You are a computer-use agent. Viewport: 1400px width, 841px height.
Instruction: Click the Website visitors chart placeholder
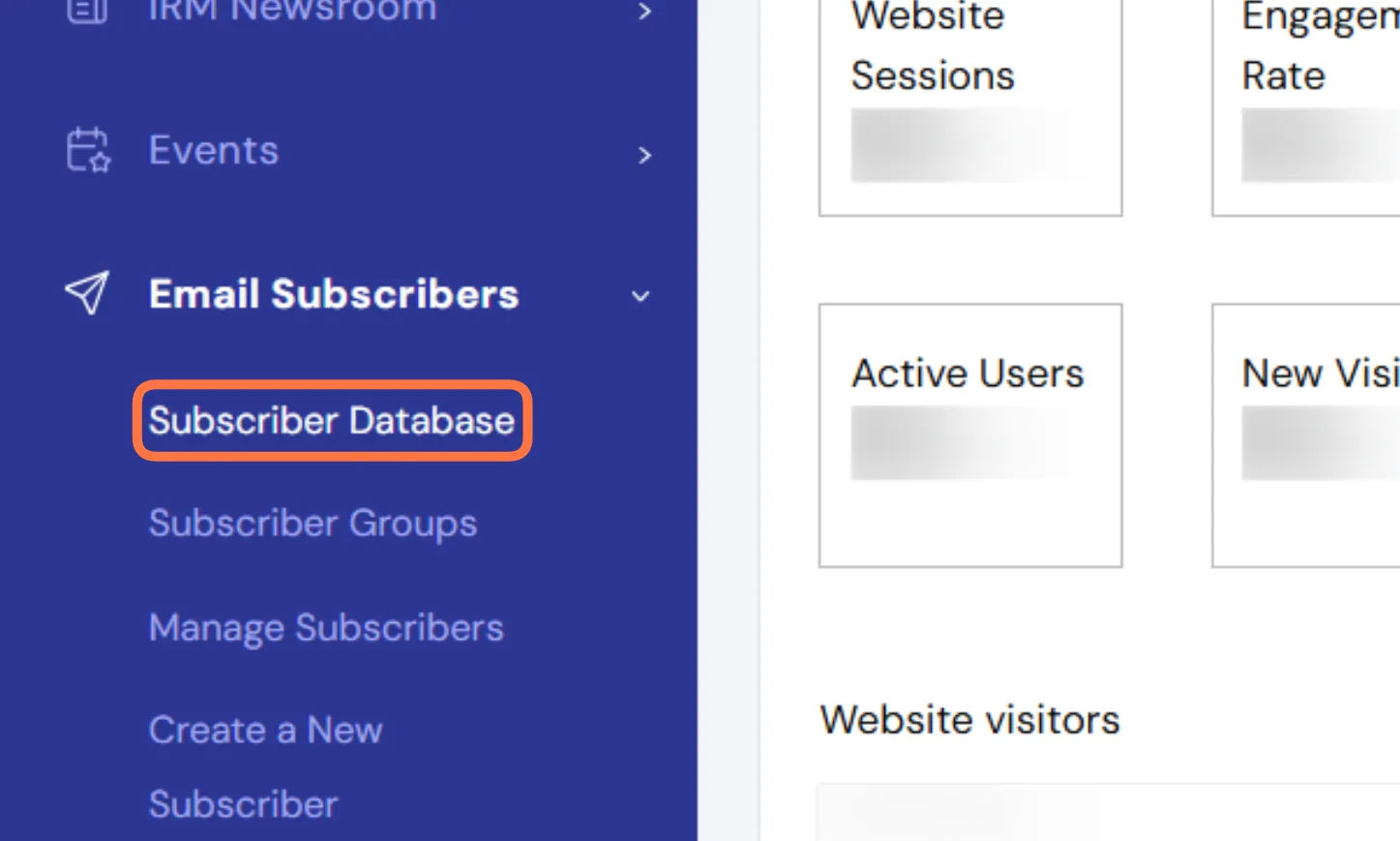coord(1103,813)
